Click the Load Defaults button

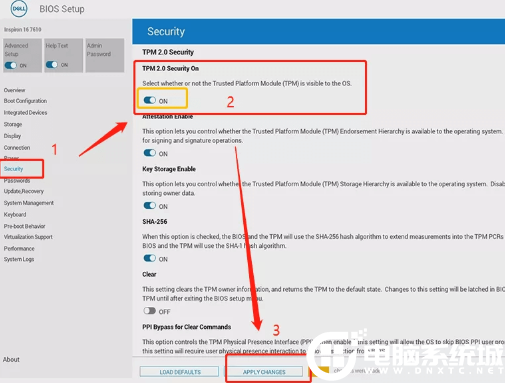coord(180,372)
